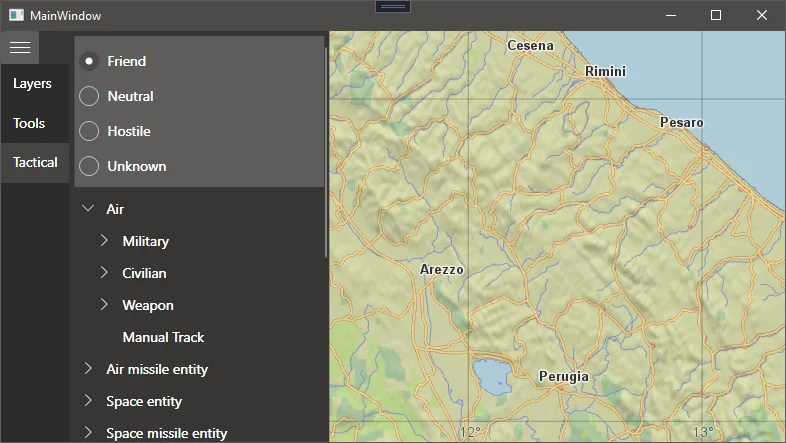Image resolution: width=786 pixels, height=443 pixels.
Task: Expand the Space entity node
Action: coord(88,401)
